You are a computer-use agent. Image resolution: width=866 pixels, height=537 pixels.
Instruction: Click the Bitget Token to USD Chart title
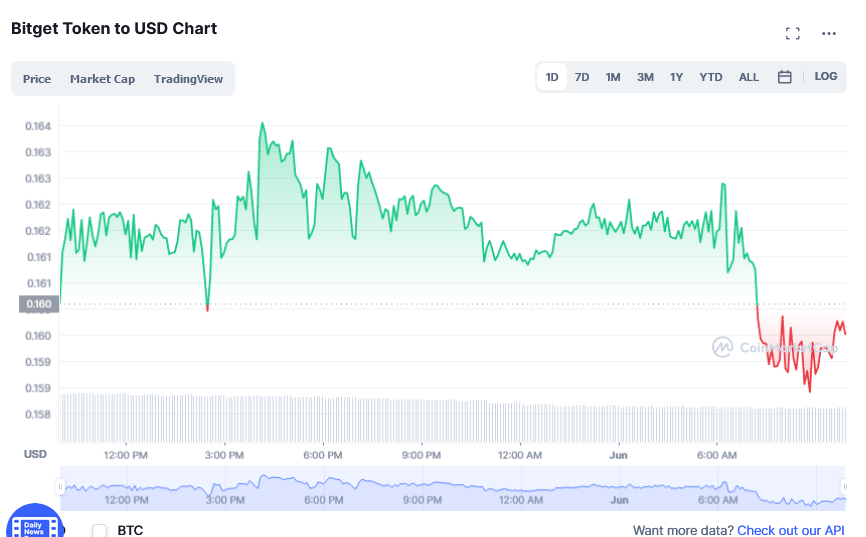click(114, 28)
